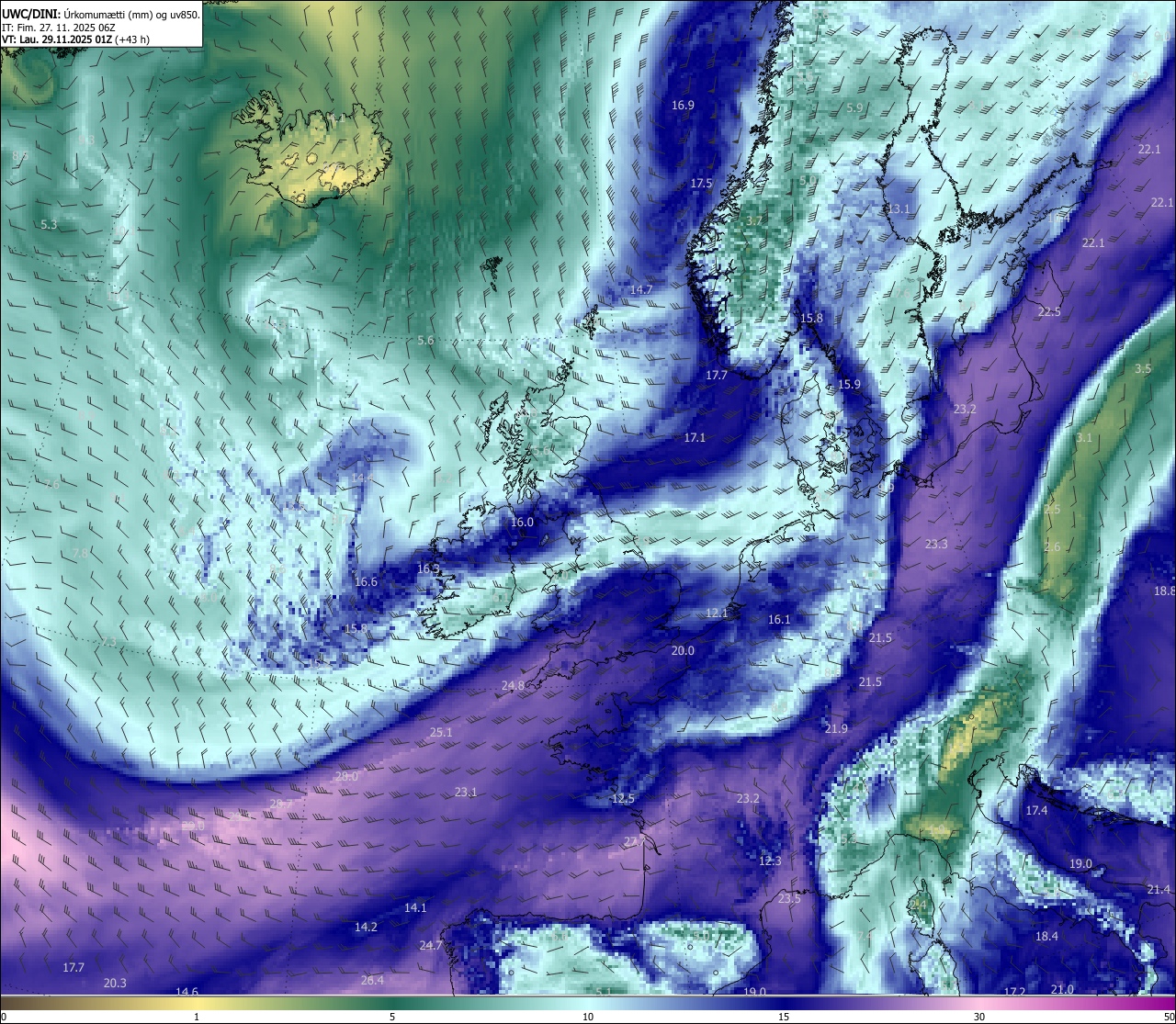Click the 14.1 map value
Image resolution: width=1176 pixels, height=1024 pixels.
[415, 908]
